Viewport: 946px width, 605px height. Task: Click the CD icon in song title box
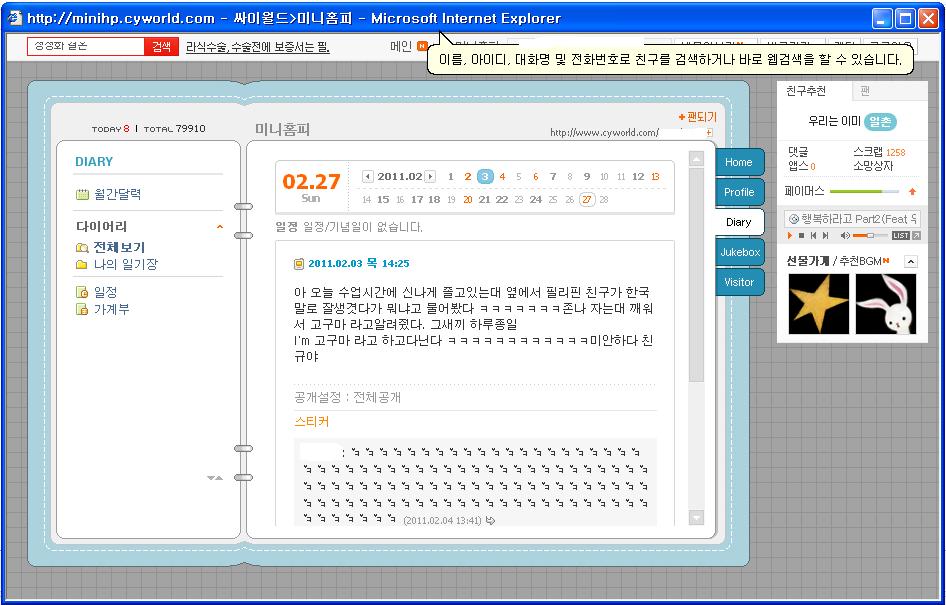coord(794,219)
